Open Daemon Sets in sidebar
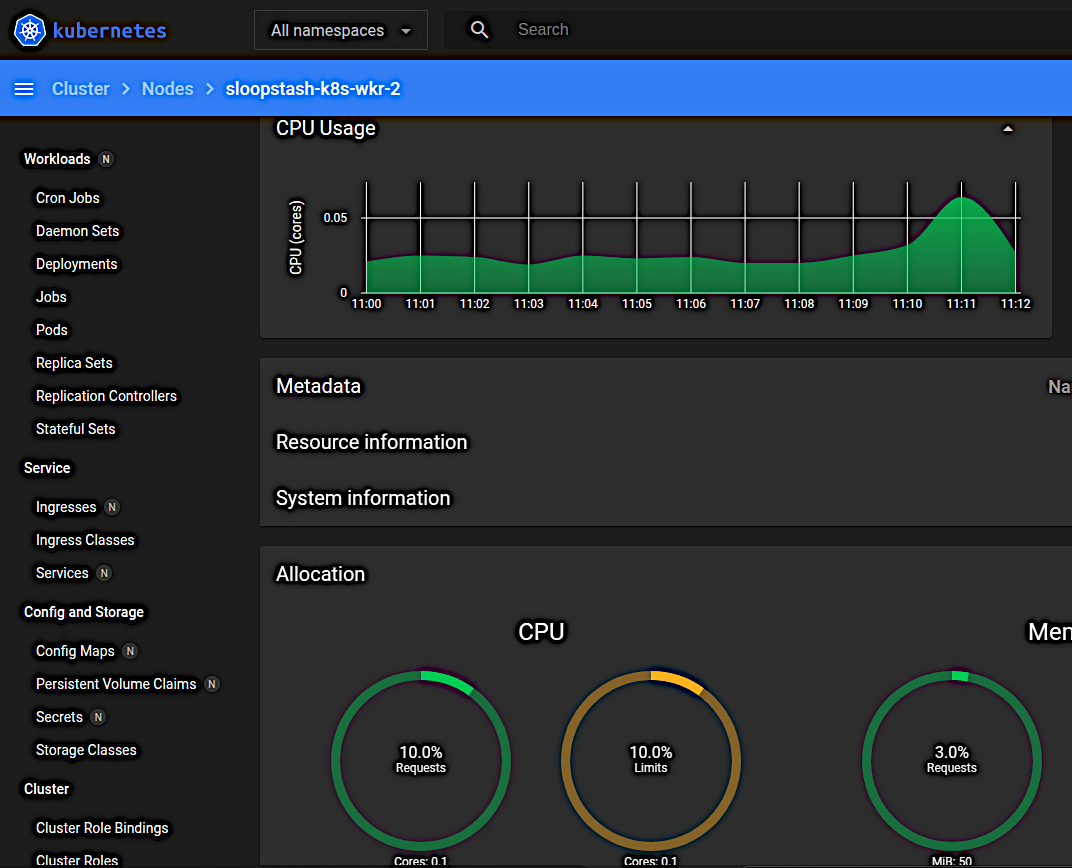The image size is (1072, 868). (x=77, y=231)
